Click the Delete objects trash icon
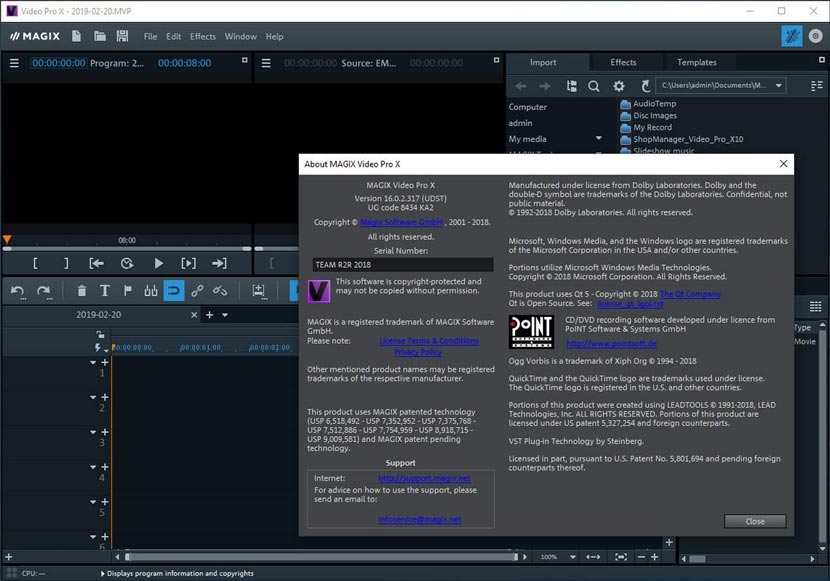 click(x=82, y=290)
